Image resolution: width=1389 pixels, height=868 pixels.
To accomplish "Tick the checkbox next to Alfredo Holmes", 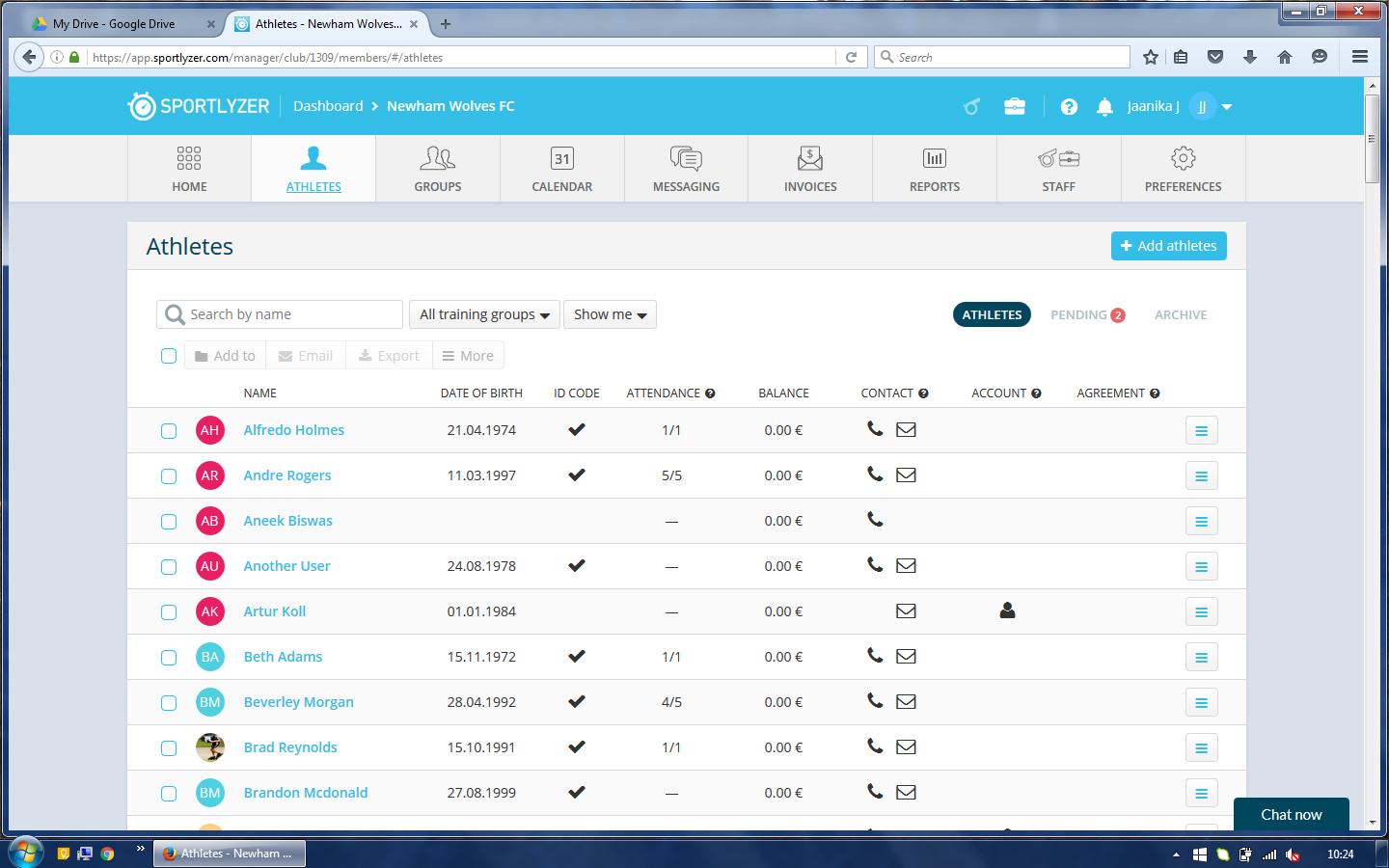I will coord(169,430).
